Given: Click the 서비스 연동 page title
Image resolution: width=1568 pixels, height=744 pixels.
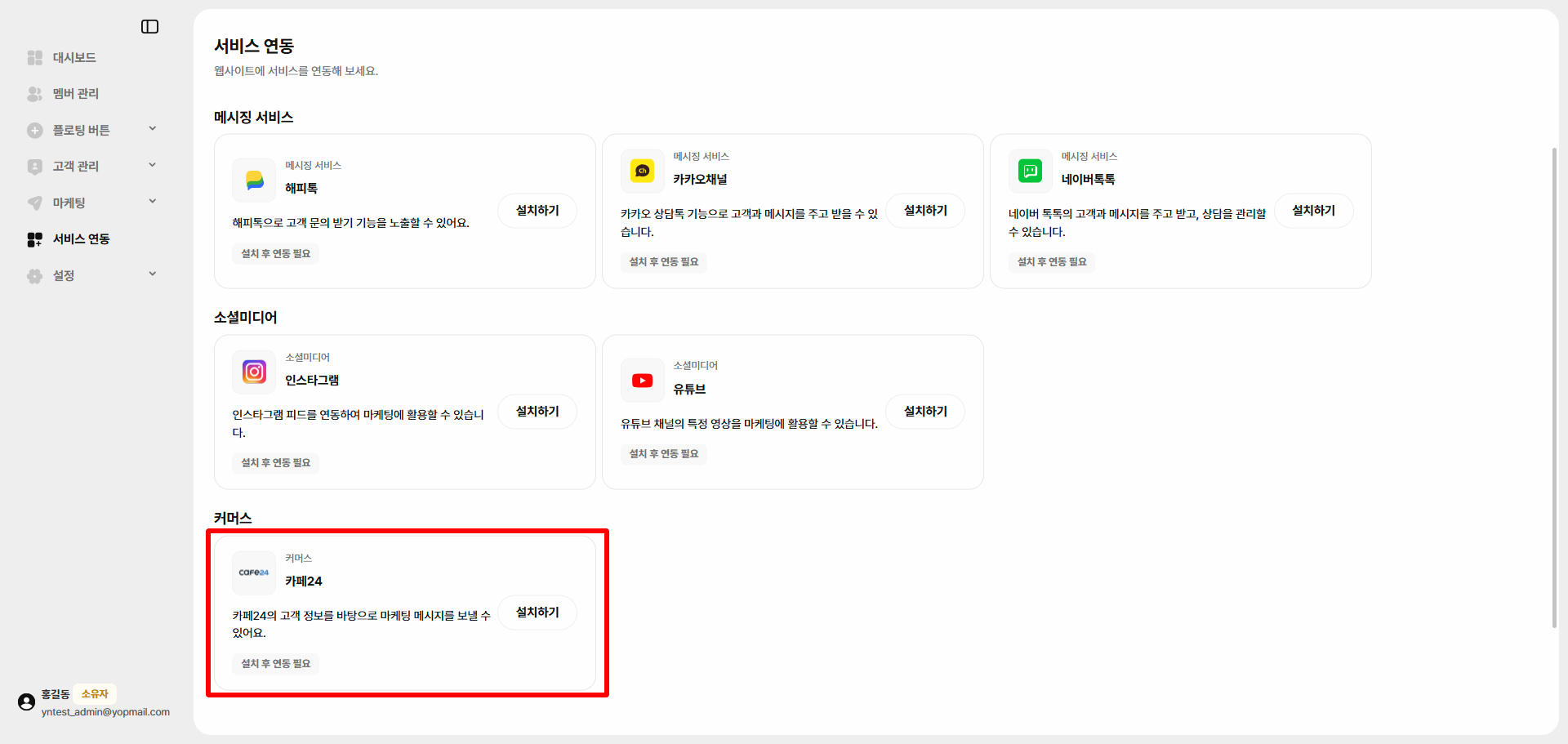Looking at the screenshot, I should [x=254, y=47].
